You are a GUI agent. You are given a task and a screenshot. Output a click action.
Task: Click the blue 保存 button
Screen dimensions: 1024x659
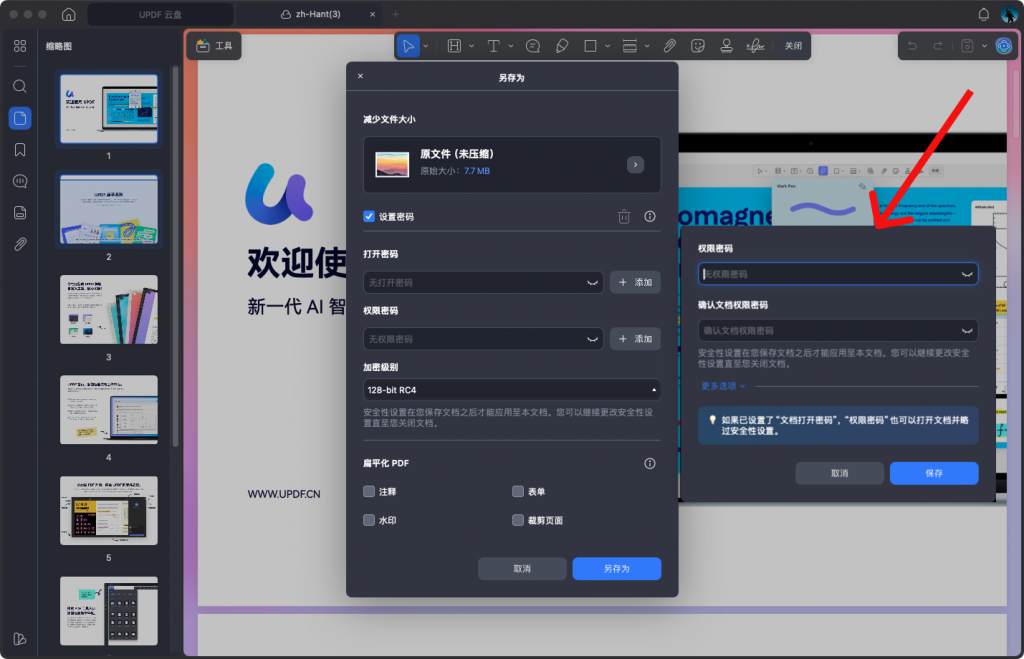(x=934, y=473)
